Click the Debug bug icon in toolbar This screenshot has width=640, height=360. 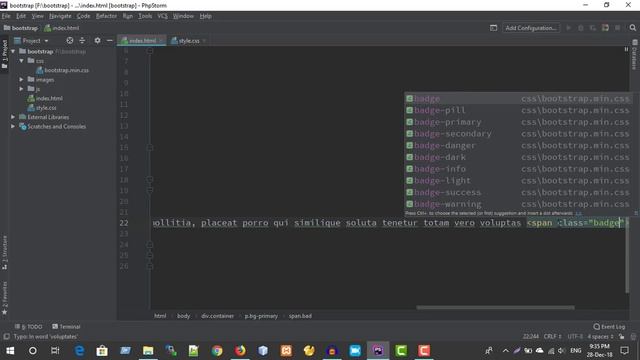coord(580,28)
